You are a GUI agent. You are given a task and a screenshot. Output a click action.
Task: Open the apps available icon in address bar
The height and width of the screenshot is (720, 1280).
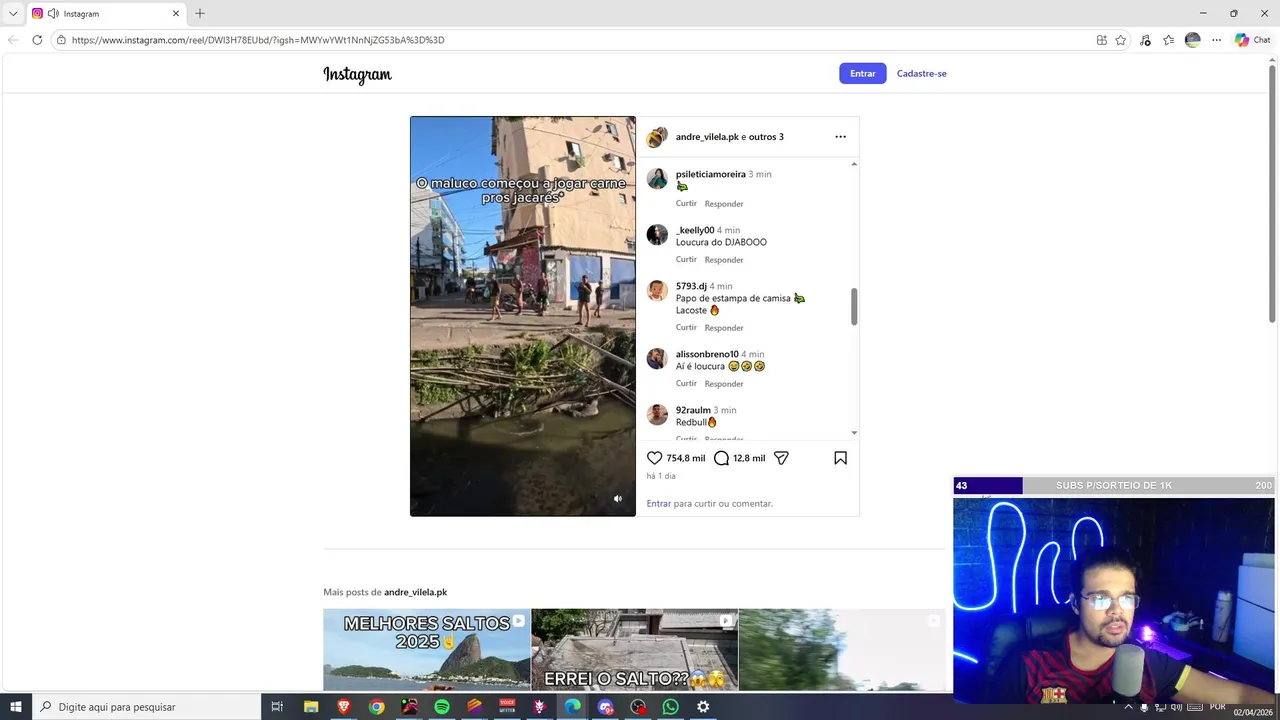pos(1102,40)
